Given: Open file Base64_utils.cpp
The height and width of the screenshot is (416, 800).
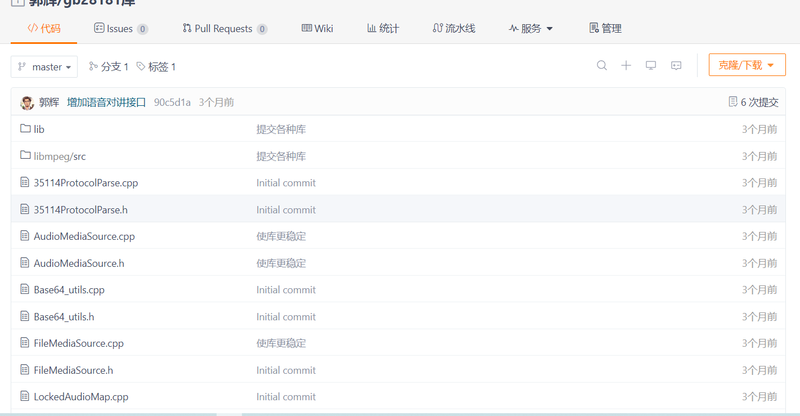Looking at the screenshot, I should (x=69, y=290).
